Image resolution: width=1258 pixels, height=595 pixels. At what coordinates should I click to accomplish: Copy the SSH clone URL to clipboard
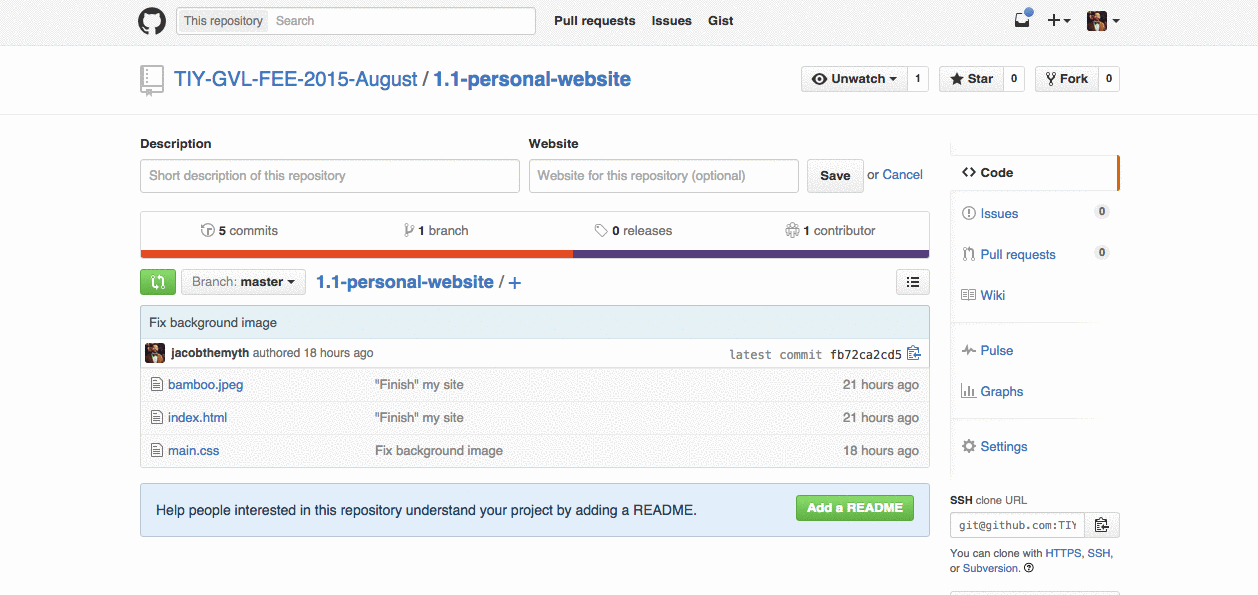(1101, 525)
